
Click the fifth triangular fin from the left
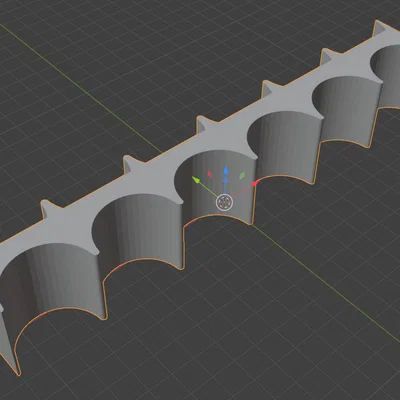tap(328, 57)
